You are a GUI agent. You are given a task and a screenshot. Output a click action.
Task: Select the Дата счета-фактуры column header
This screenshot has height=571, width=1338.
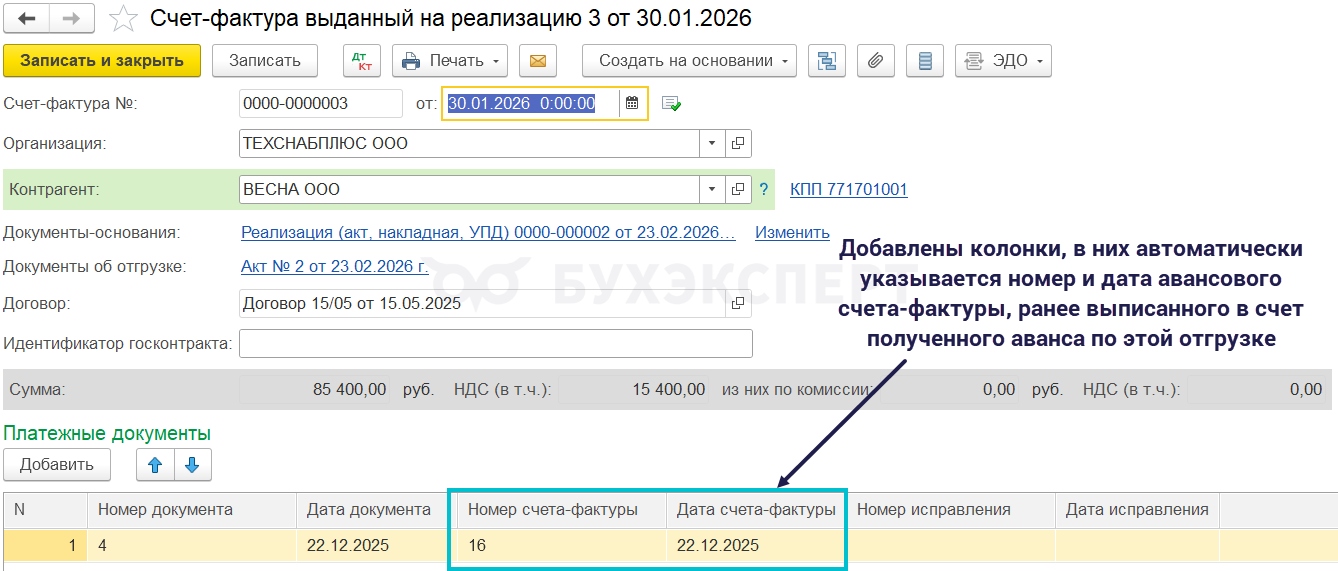coord(756,510)
